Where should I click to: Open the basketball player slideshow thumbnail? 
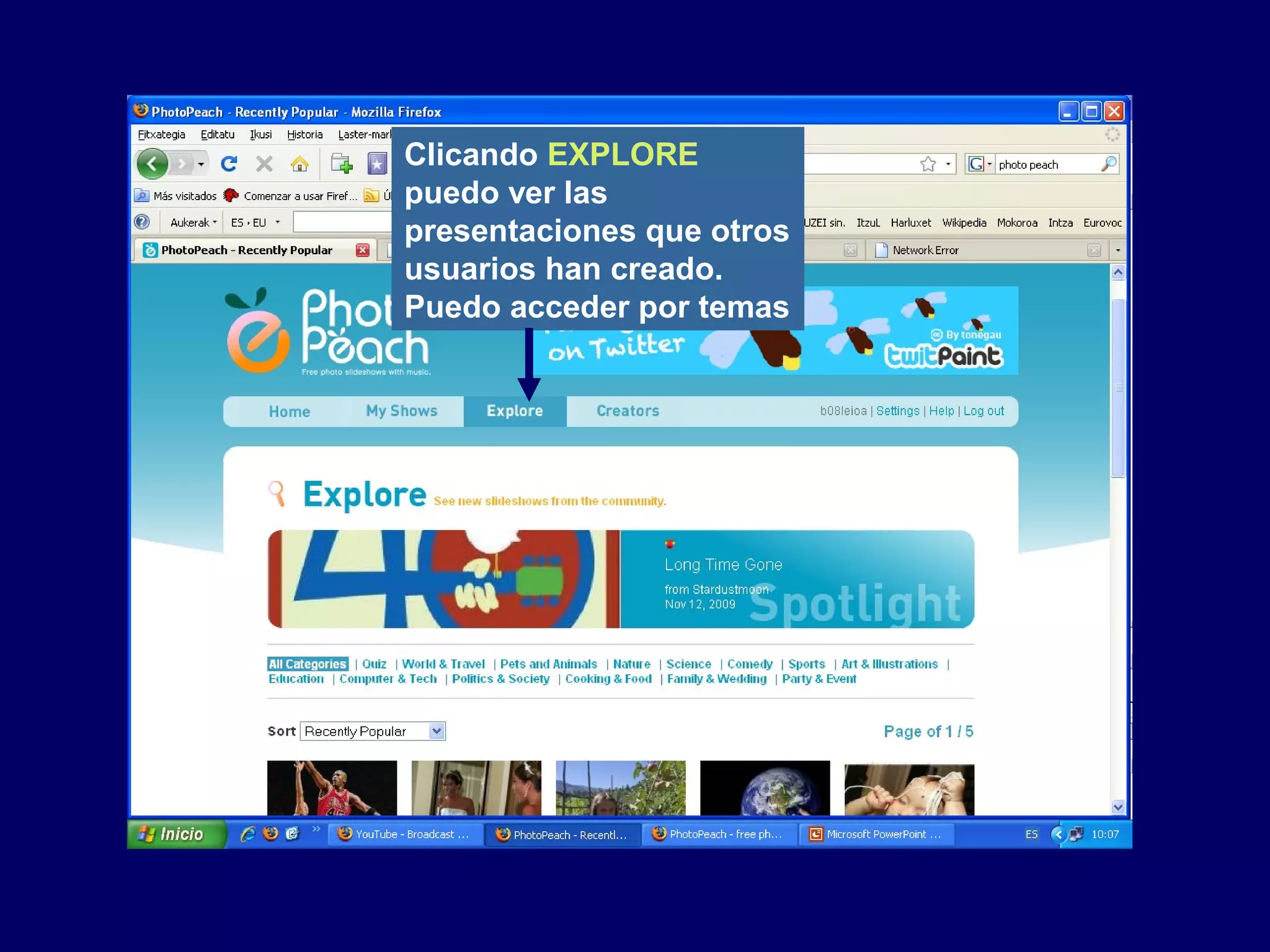pos(332,788)
